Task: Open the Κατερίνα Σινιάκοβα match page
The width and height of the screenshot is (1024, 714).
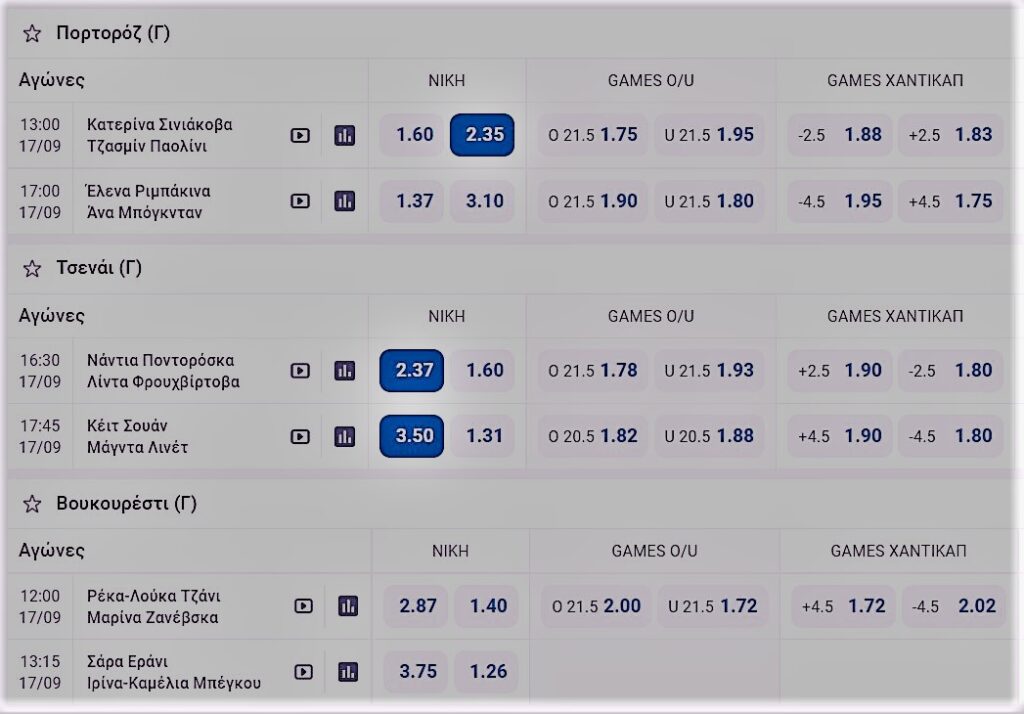Action: point(160,125)
